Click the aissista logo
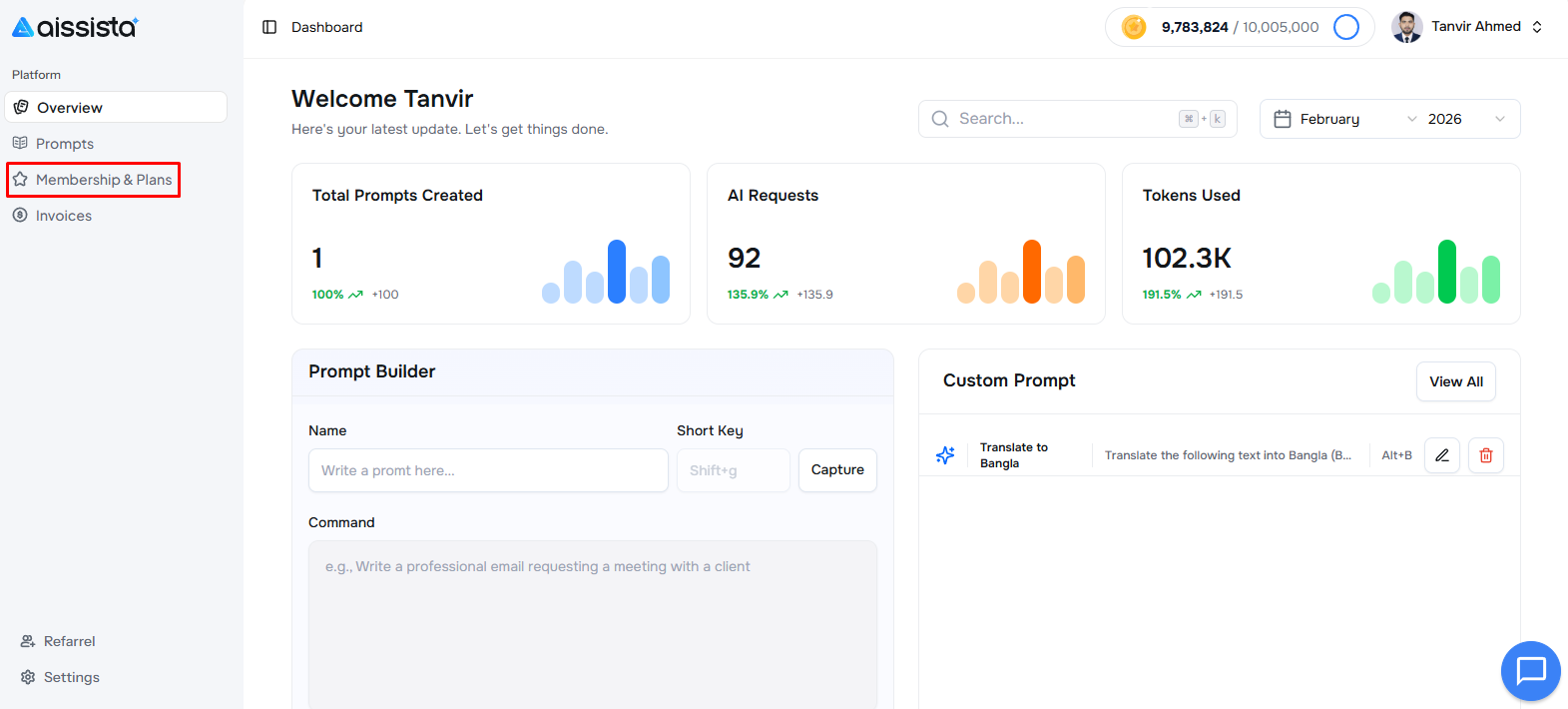The width and height of the screenshot is (1568, 709). 75,27
